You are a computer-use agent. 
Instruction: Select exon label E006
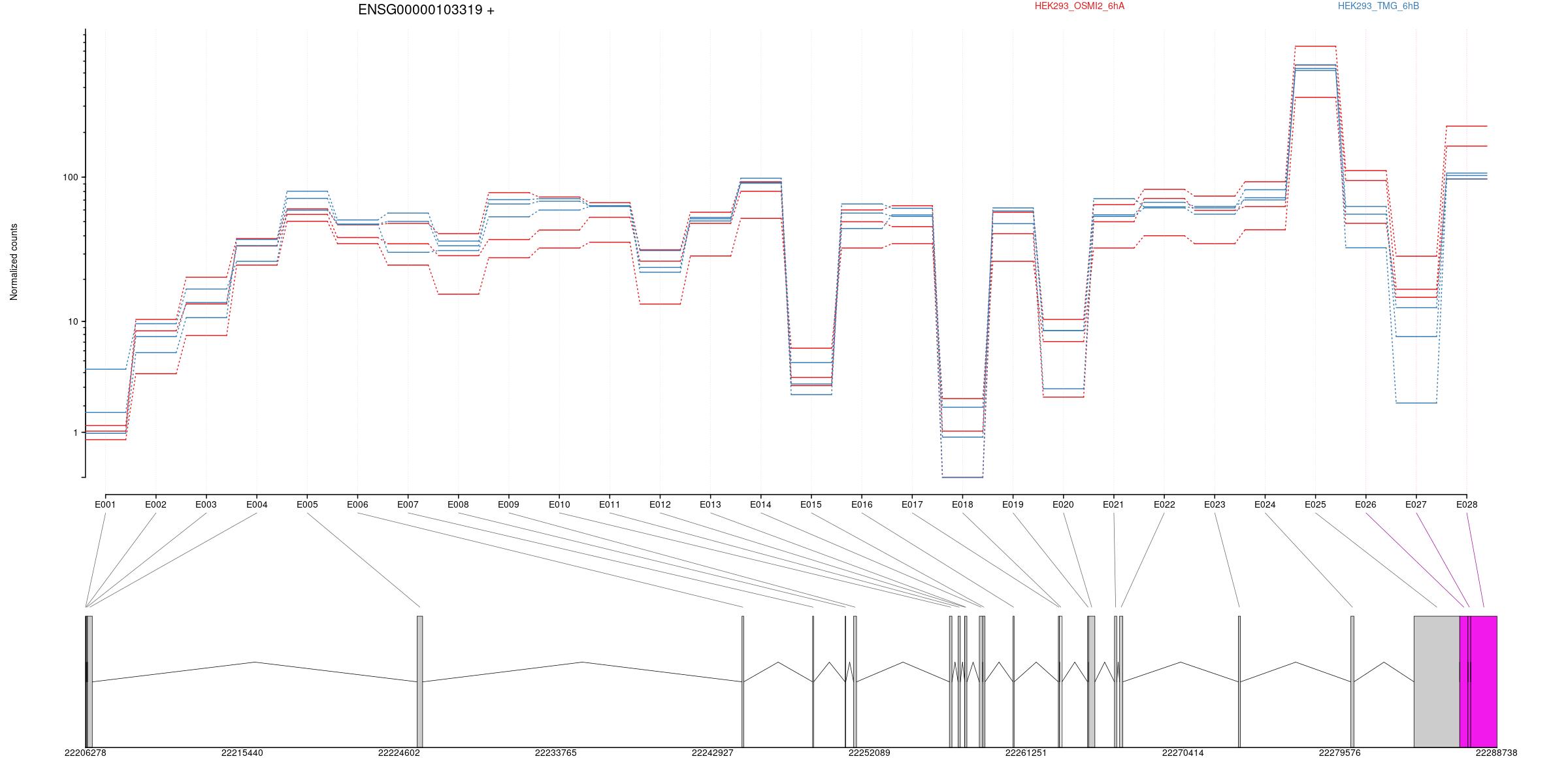coord(357,504)
